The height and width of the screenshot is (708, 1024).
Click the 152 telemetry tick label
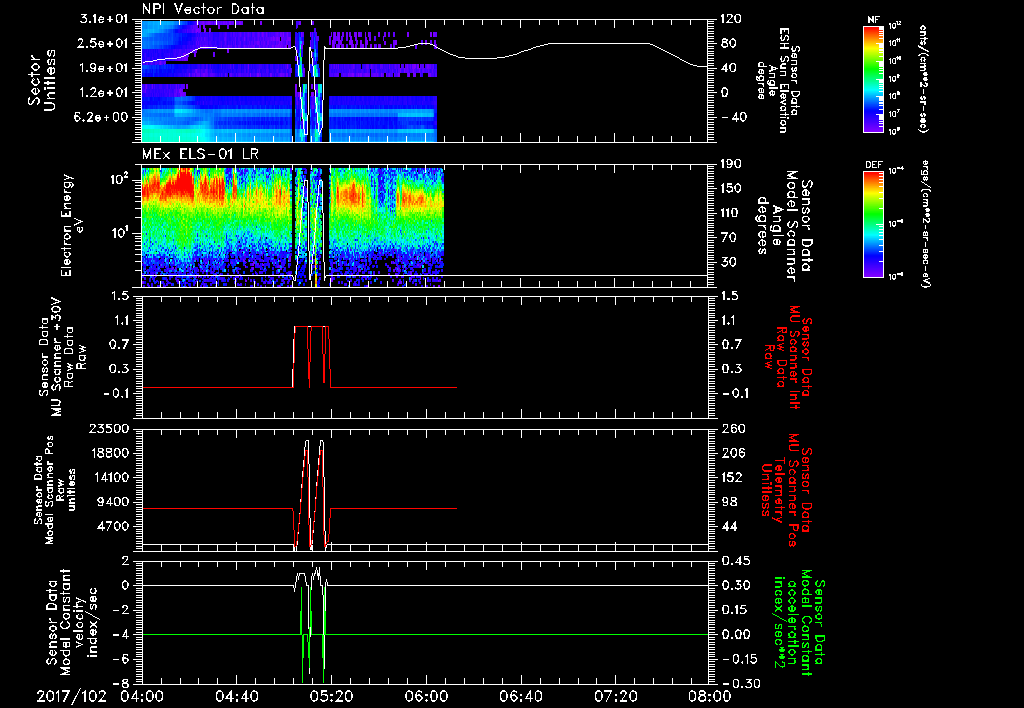click(731, 477)
